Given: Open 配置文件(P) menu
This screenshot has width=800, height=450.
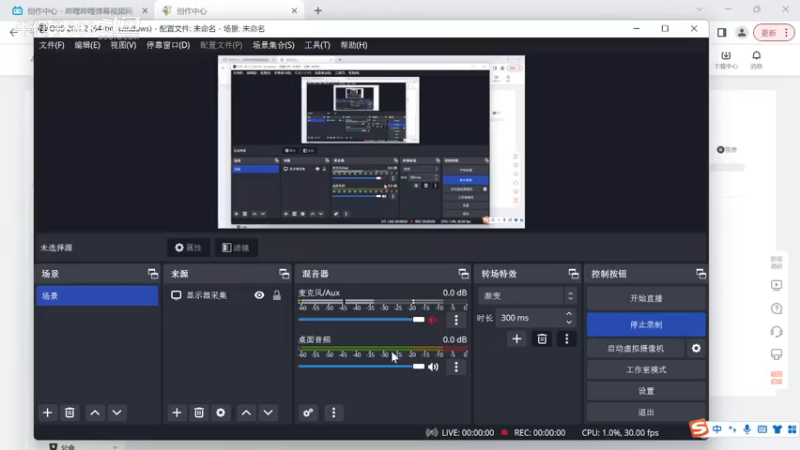Looking at the screenshot, I should 221,45.
